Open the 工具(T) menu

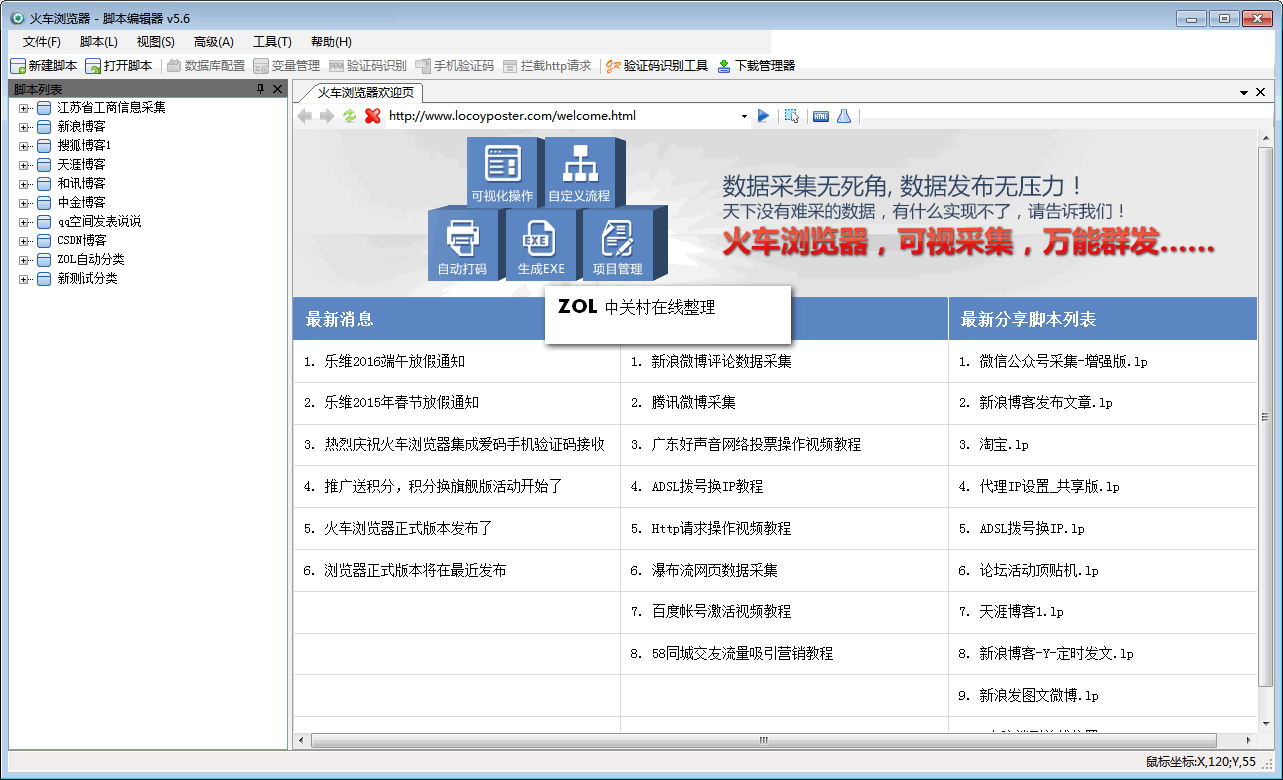click(x=272, y=42)
